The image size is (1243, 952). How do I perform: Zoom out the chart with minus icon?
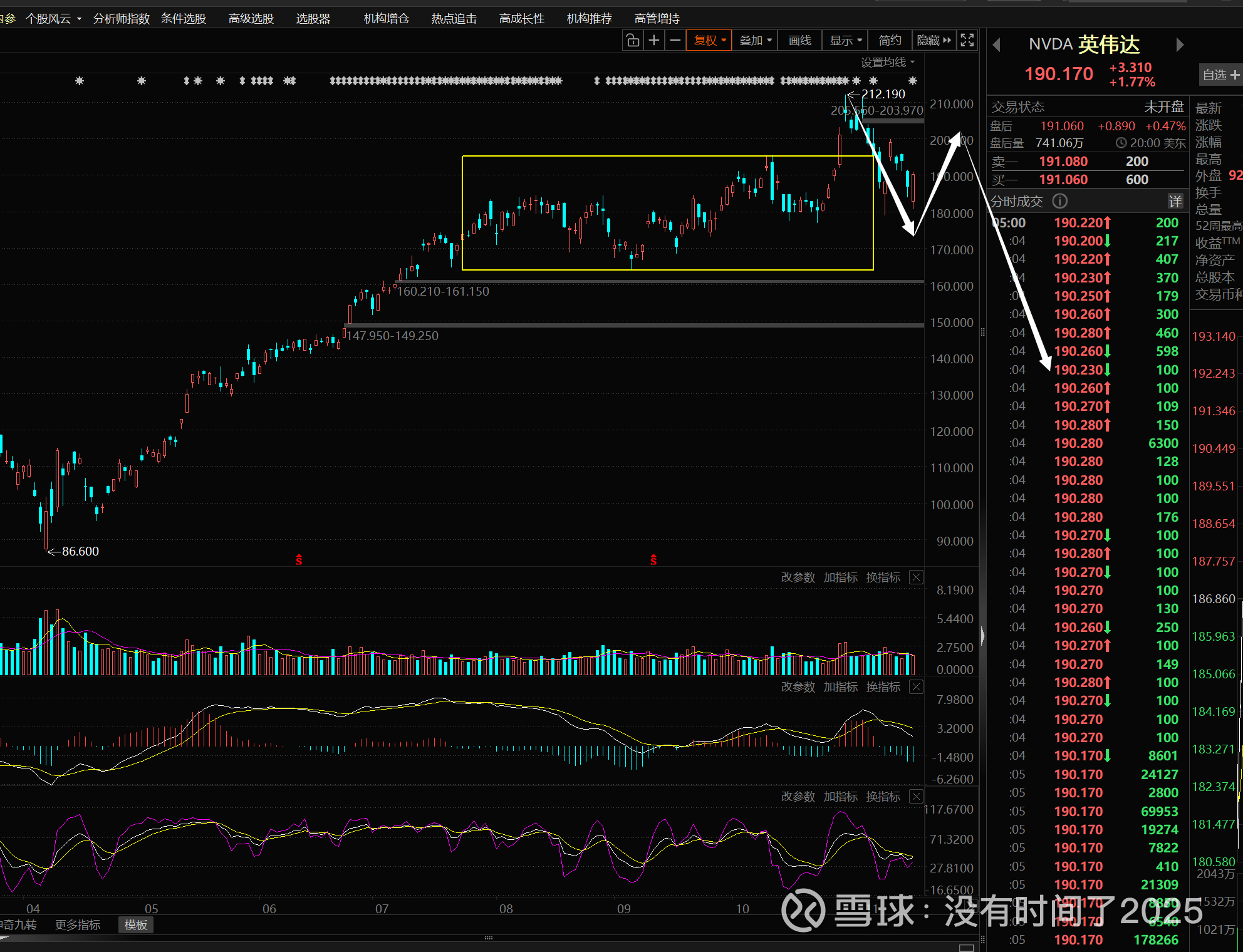coord(675,41)
